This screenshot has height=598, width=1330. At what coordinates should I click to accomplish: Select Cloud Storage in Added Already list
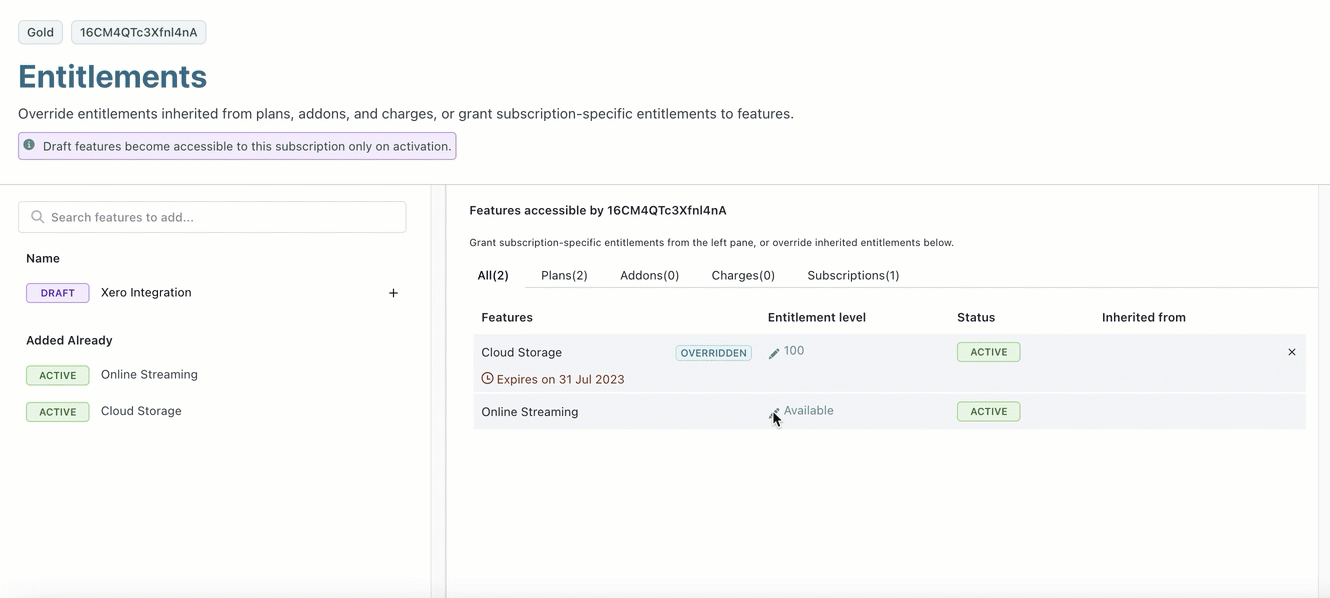141,411
